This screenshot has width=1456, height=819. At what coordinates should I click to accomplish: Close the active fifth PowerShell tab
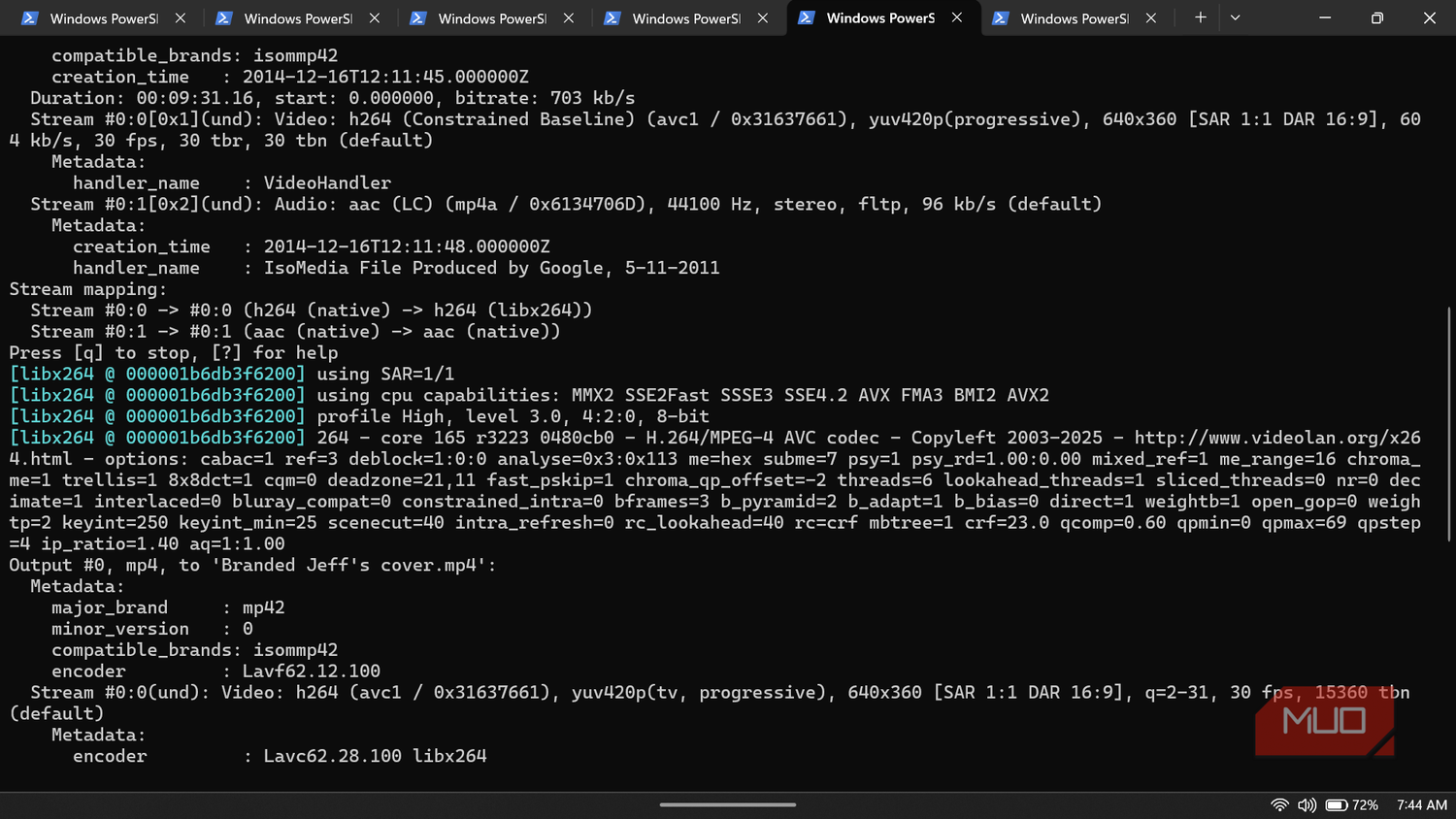pos(957,18)
